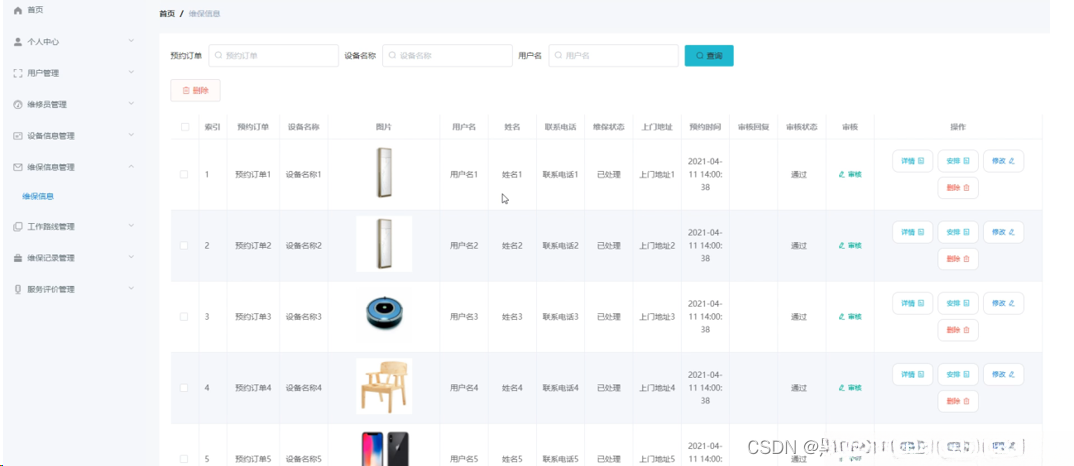Image resolution: width=1074 pixels, height=466 pixels.
Task: Open the 用户管理 menu item
Action: 73,73
